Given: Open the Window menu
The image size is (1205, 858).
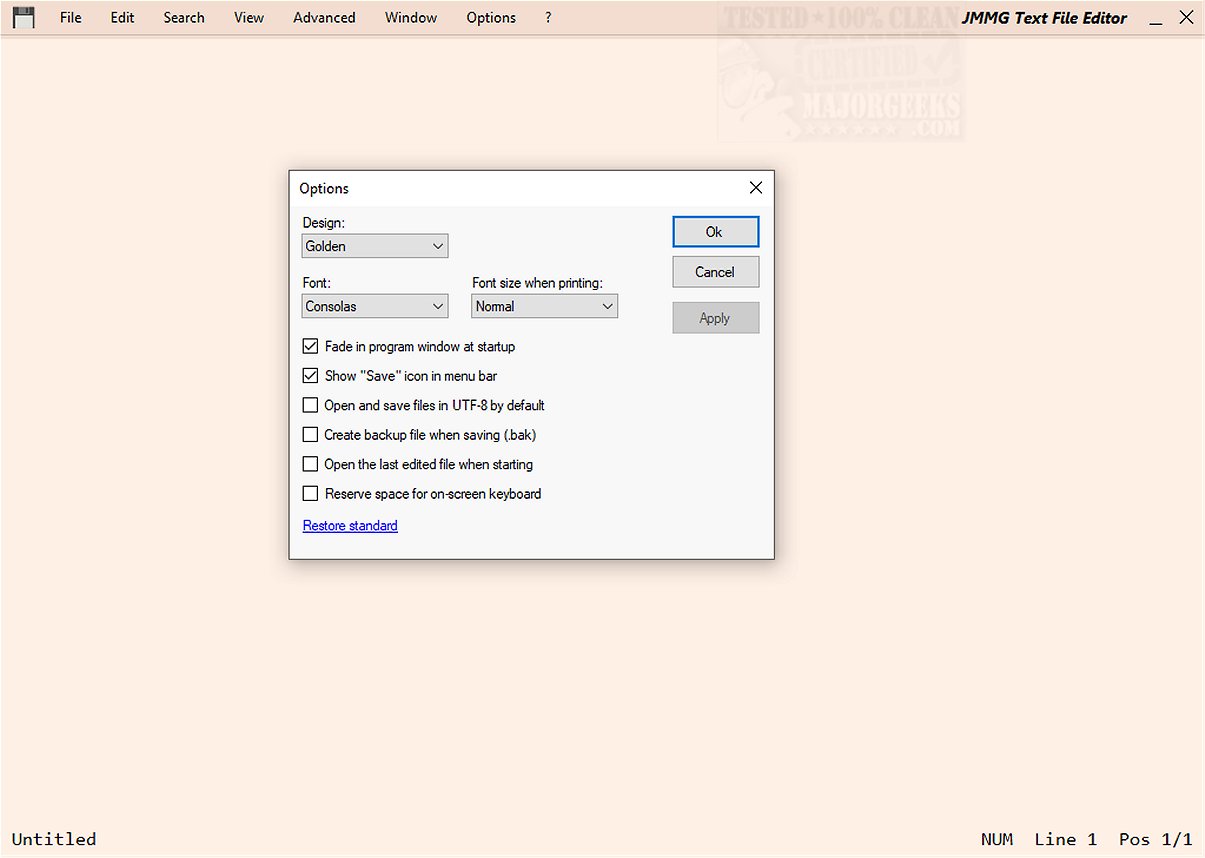Looking at the screenshot, I should coord(410,17).
